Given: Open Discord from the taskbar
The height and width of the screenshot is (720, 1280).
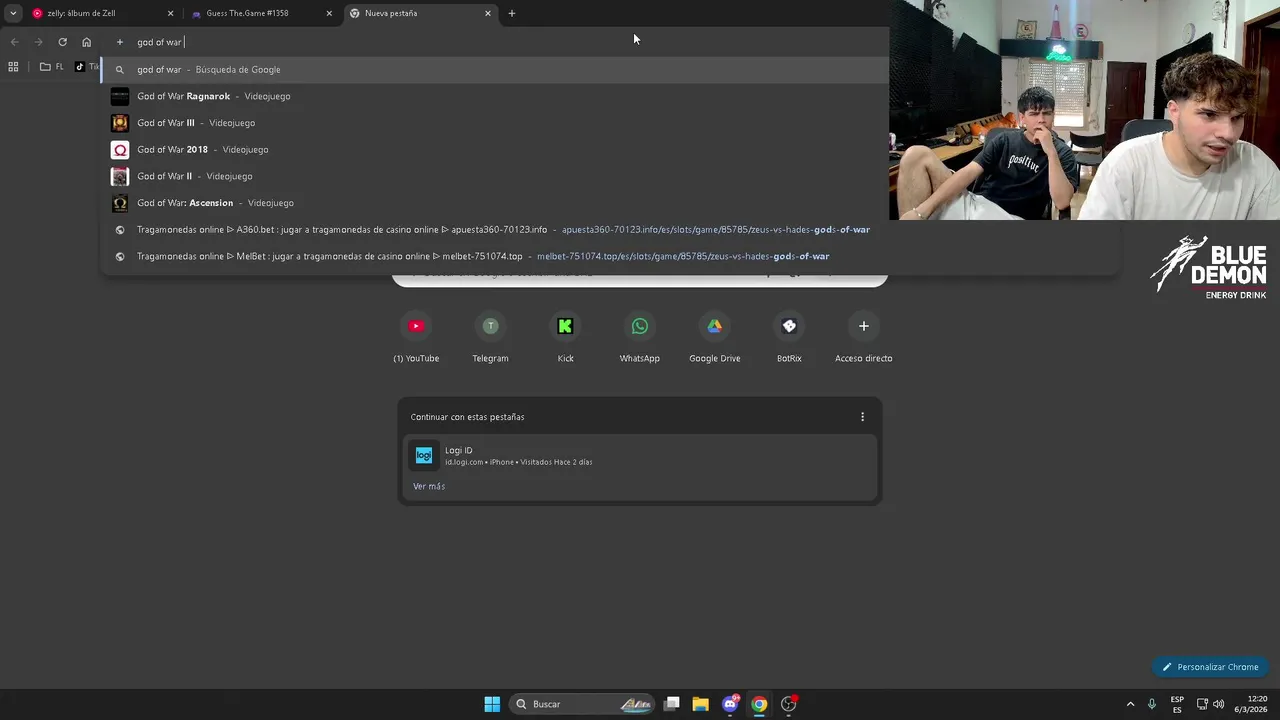Looking at the screenshot, I should pyautogui.click(x=731, y=704).
